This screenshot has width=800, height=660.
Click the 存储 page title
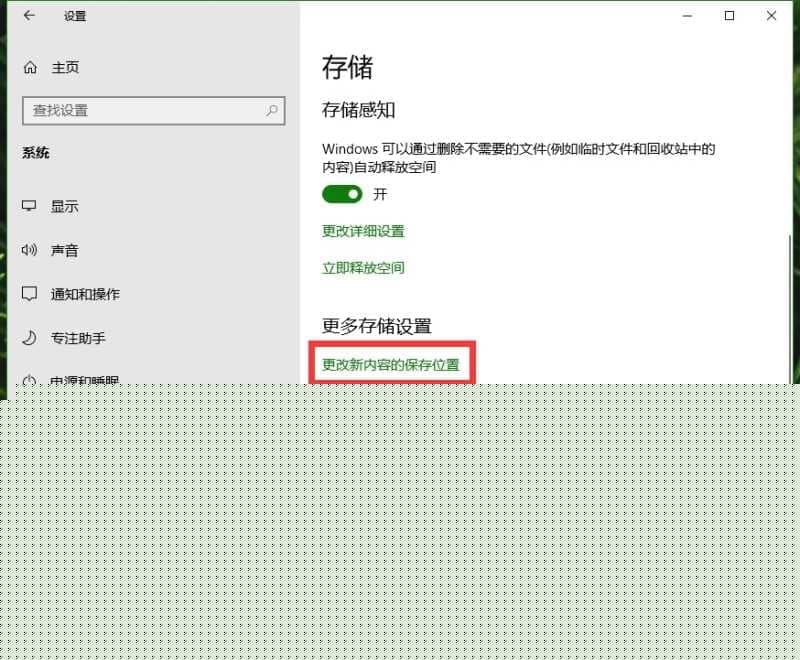pos(347,68)
